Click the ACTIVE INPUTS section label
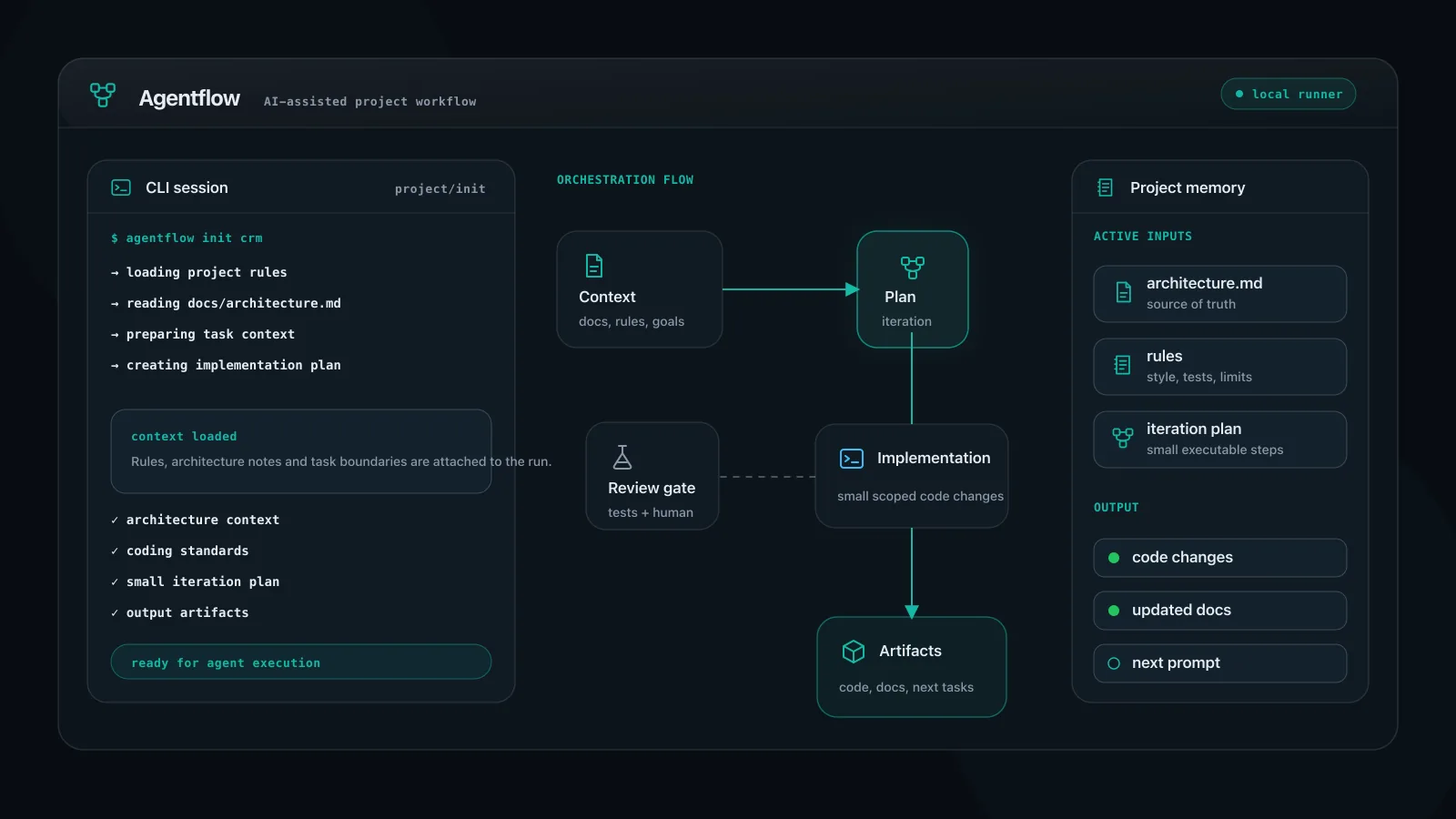The image size is (1456, 819). 1143,237
